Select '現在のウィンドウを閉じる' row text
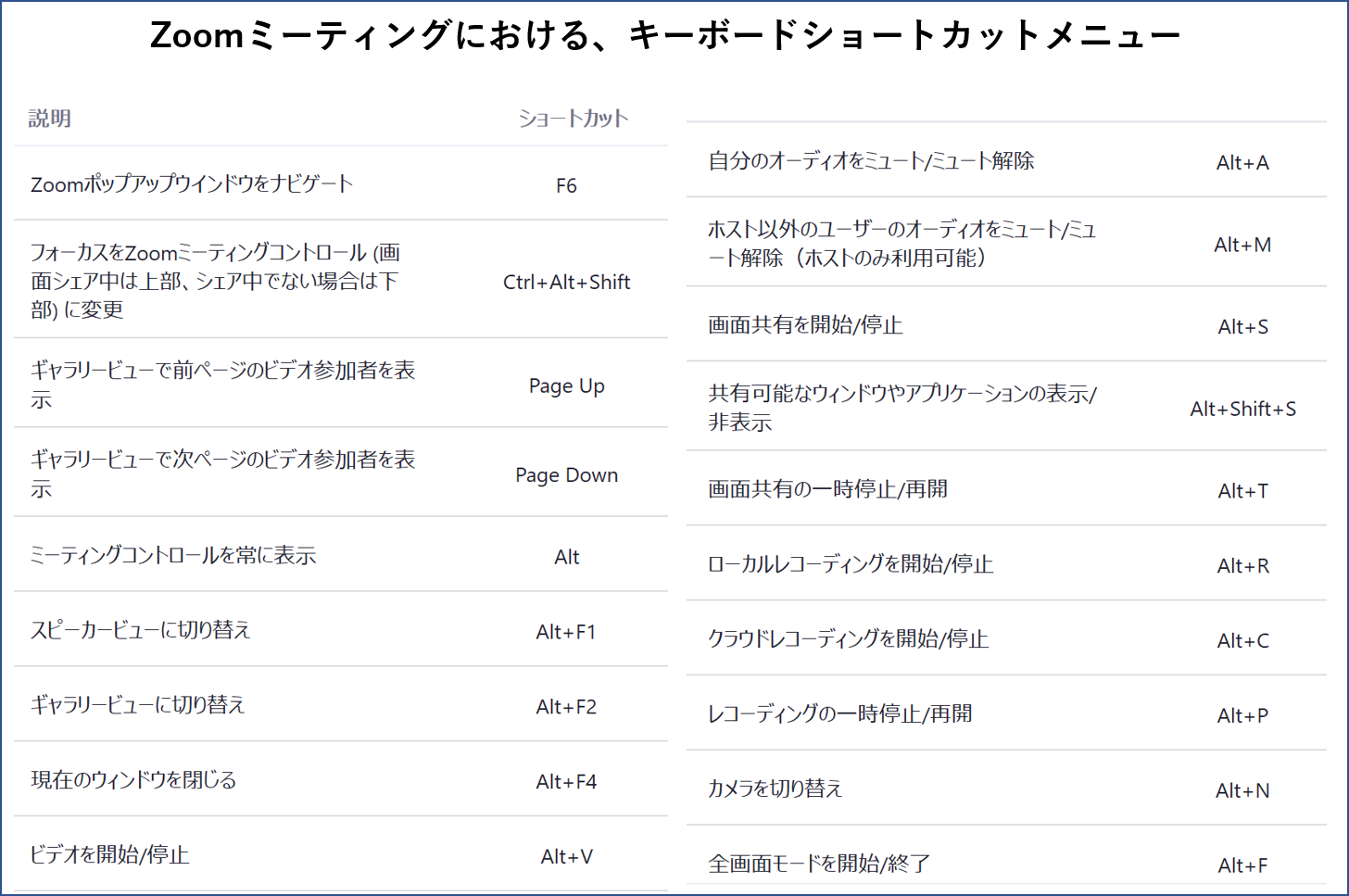The image size is (1349, 896). [133, 780]
